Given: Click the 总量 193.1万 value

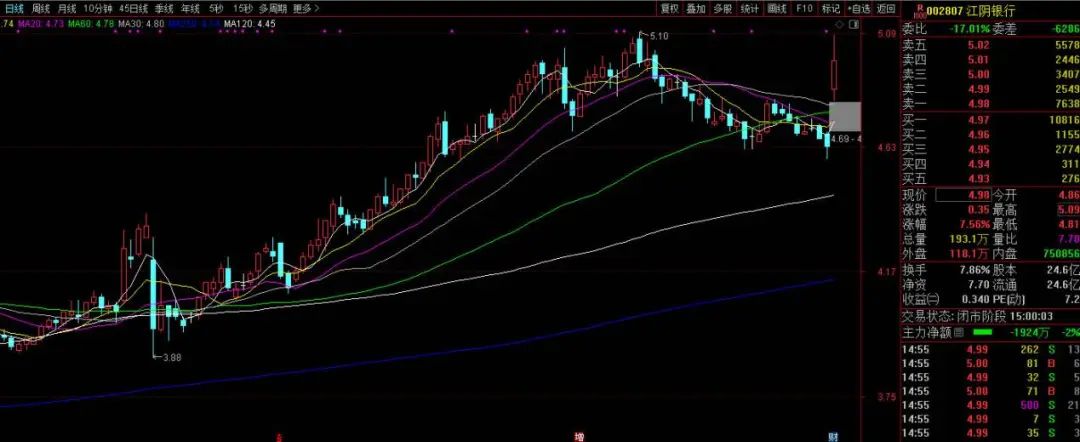Looking at the screenshot, I should (x=970, y=239).
